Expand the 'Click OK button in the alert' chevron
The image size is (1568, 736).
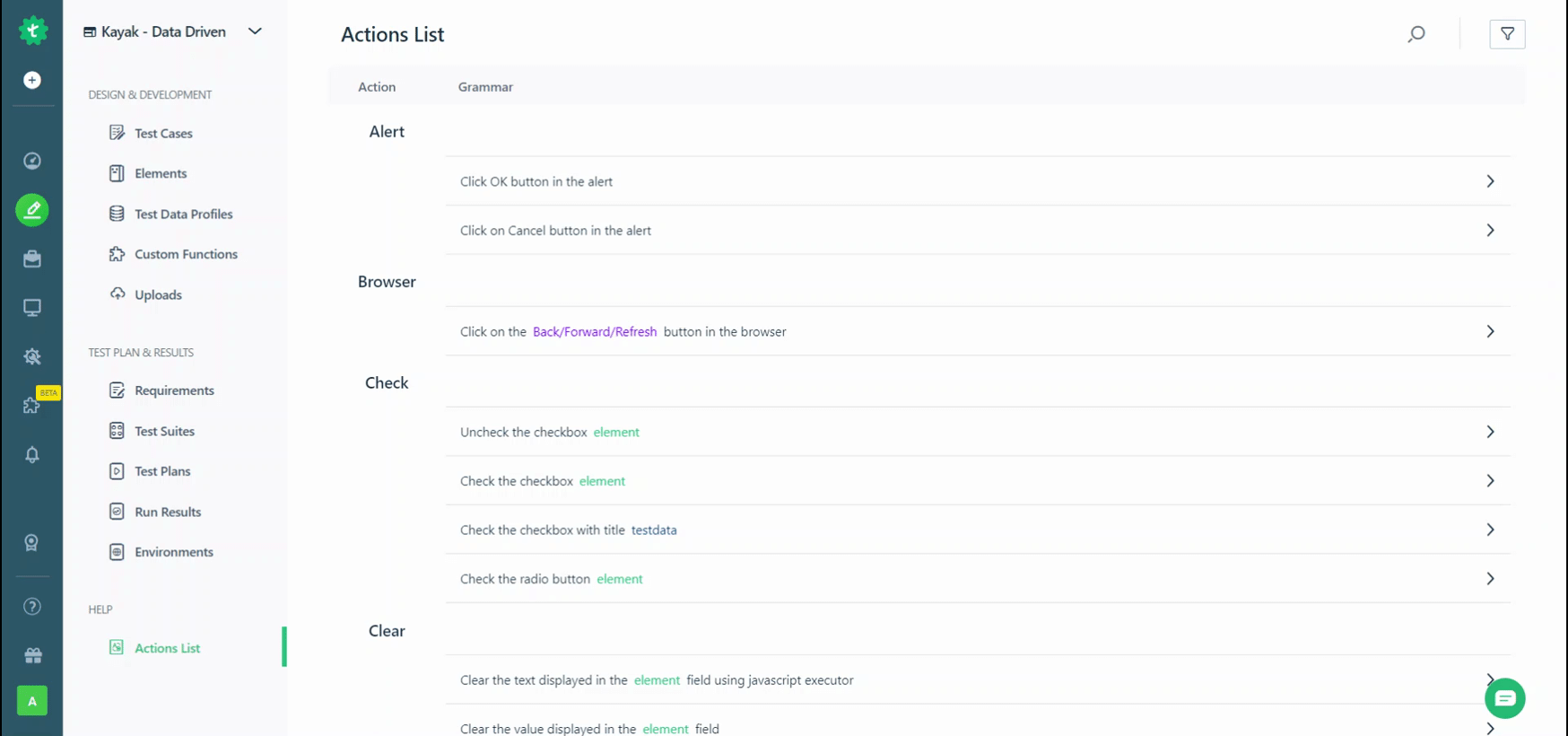point(1490,181)
